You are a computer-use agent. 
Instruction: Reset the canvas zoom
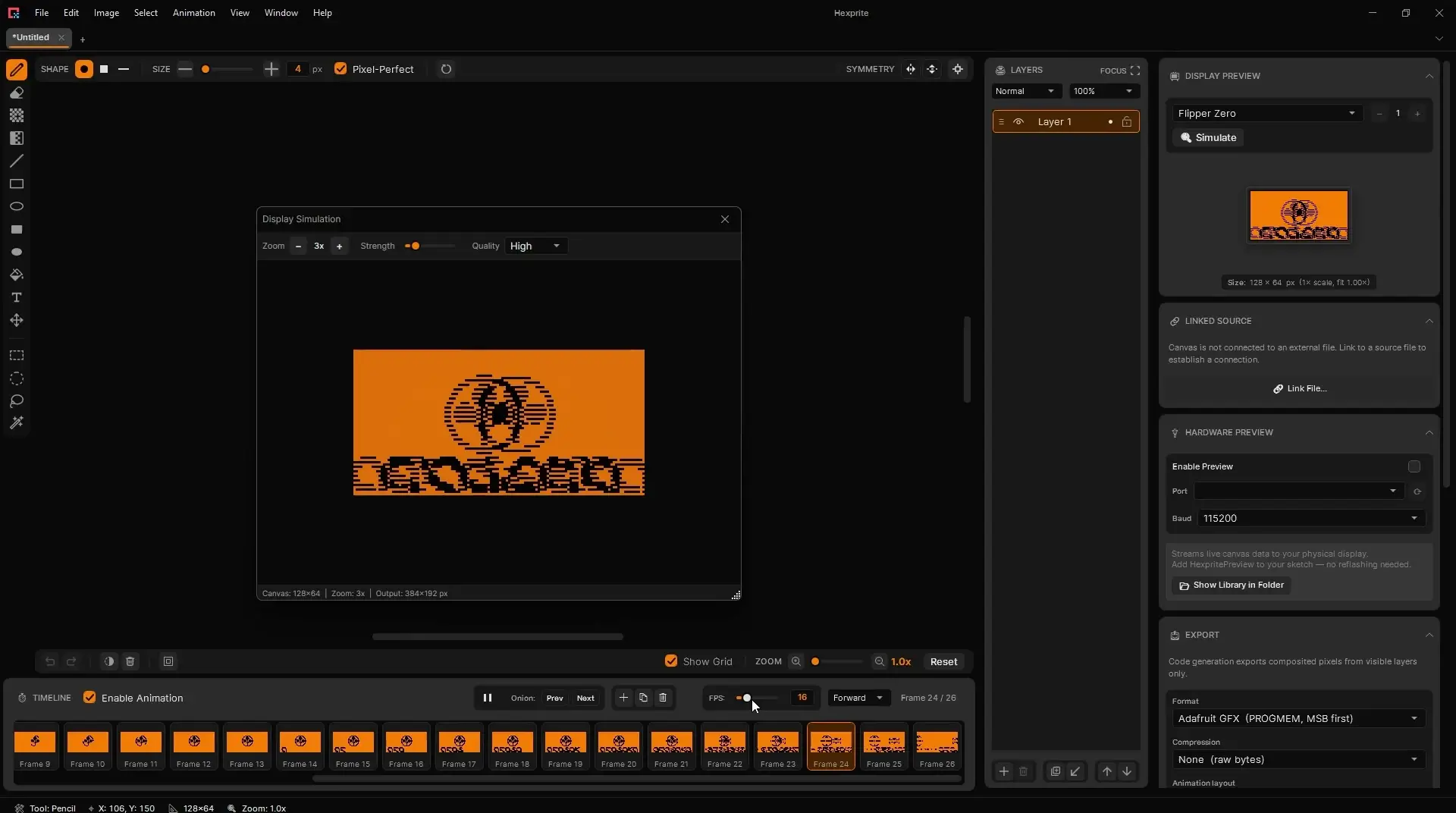point(943,661)
